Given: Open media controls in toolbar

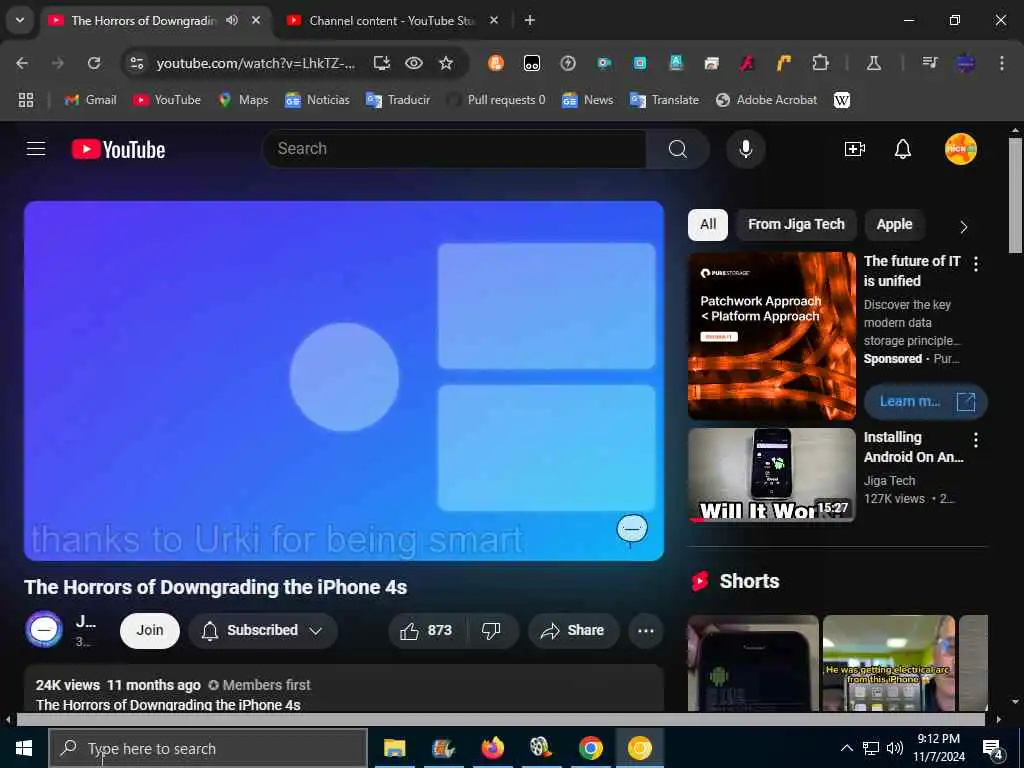Looking at the screenshot, I should pos(929,63).
